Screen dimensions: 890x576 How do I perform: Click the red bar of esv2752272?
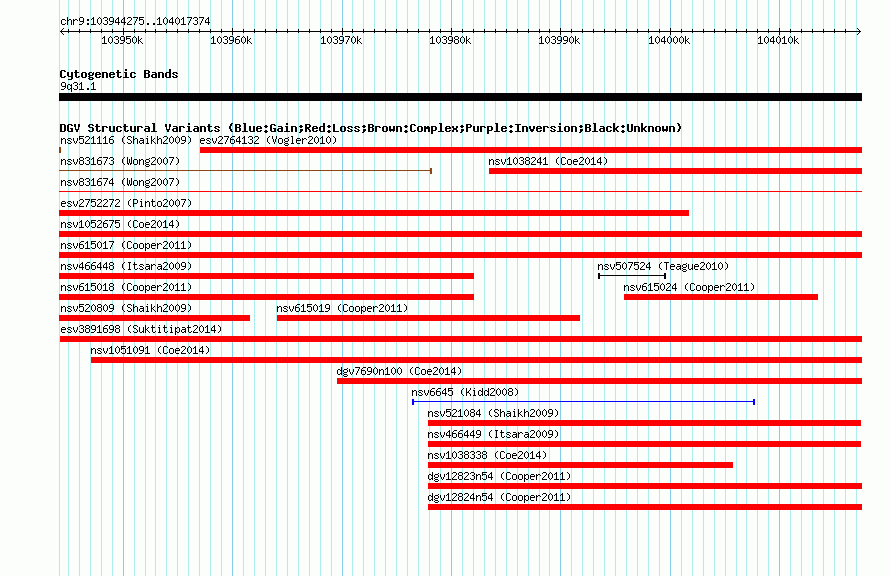point(374,213)
